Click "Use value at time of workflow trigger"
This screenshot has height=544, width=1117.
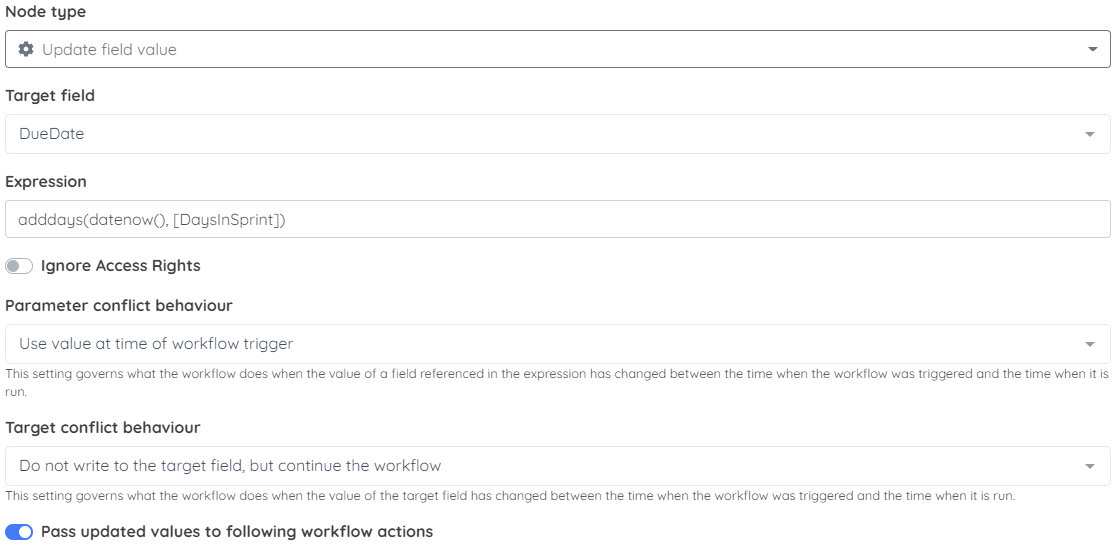156,344
